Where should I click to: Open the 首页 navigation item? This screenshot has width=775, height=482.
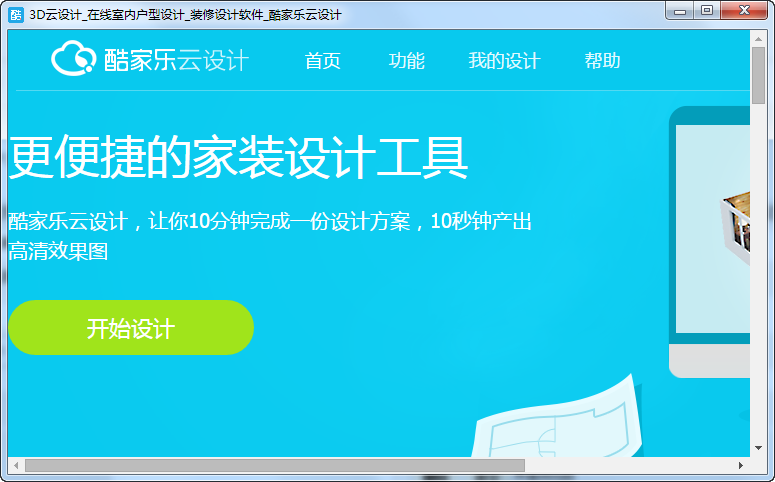pyautogui.click(x=323, y=61)
